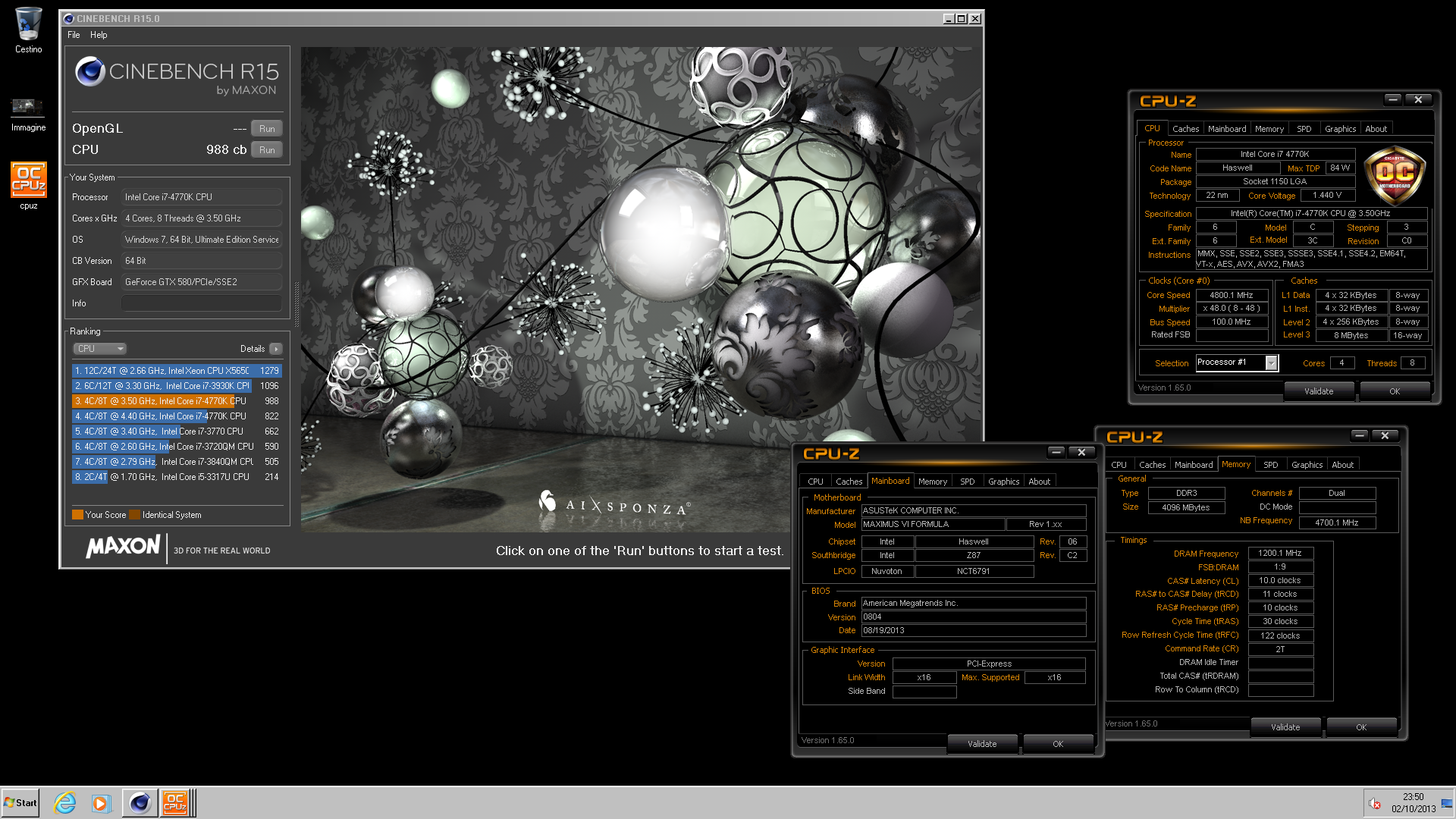Open the cpuz desktop shortcut
This screenshot has width=1456, height=819.
[28, 186]
